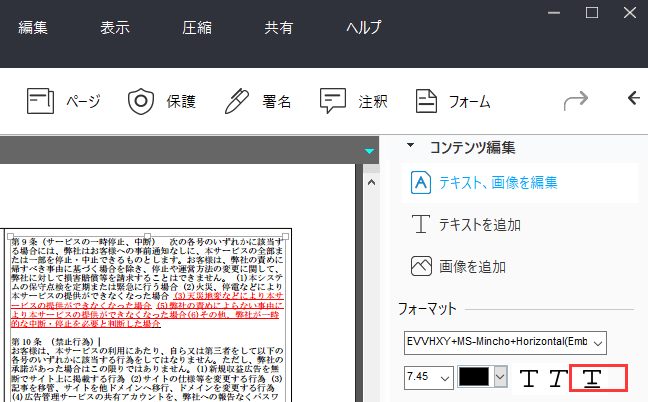Image resolution: width=648 pixels, height=402 pixels.
Task: Select テキスト、画像を編集 option
Action: click(519, 183)
